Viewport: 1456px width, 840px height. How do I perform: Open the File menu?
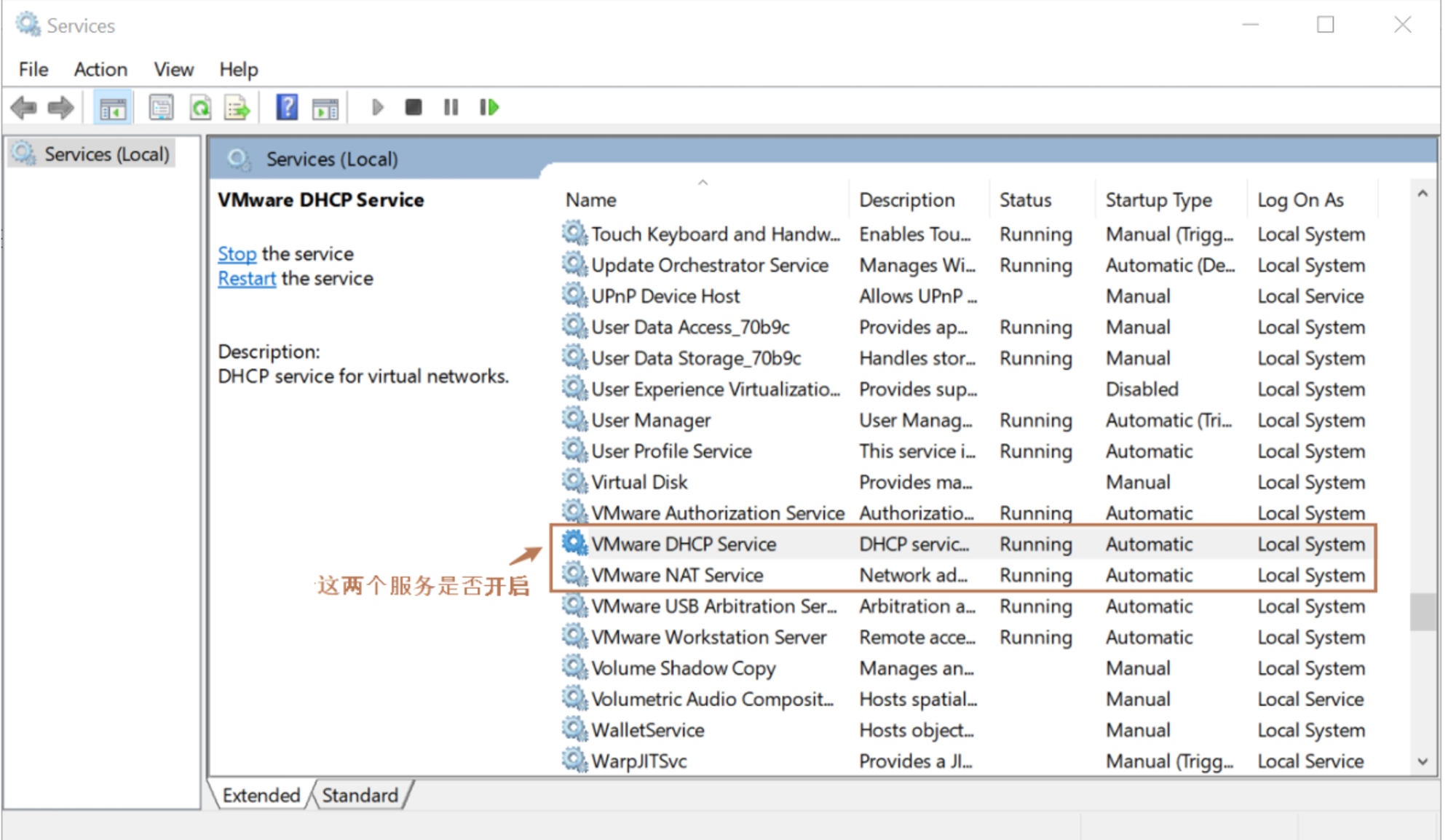[x=33, y=69]
